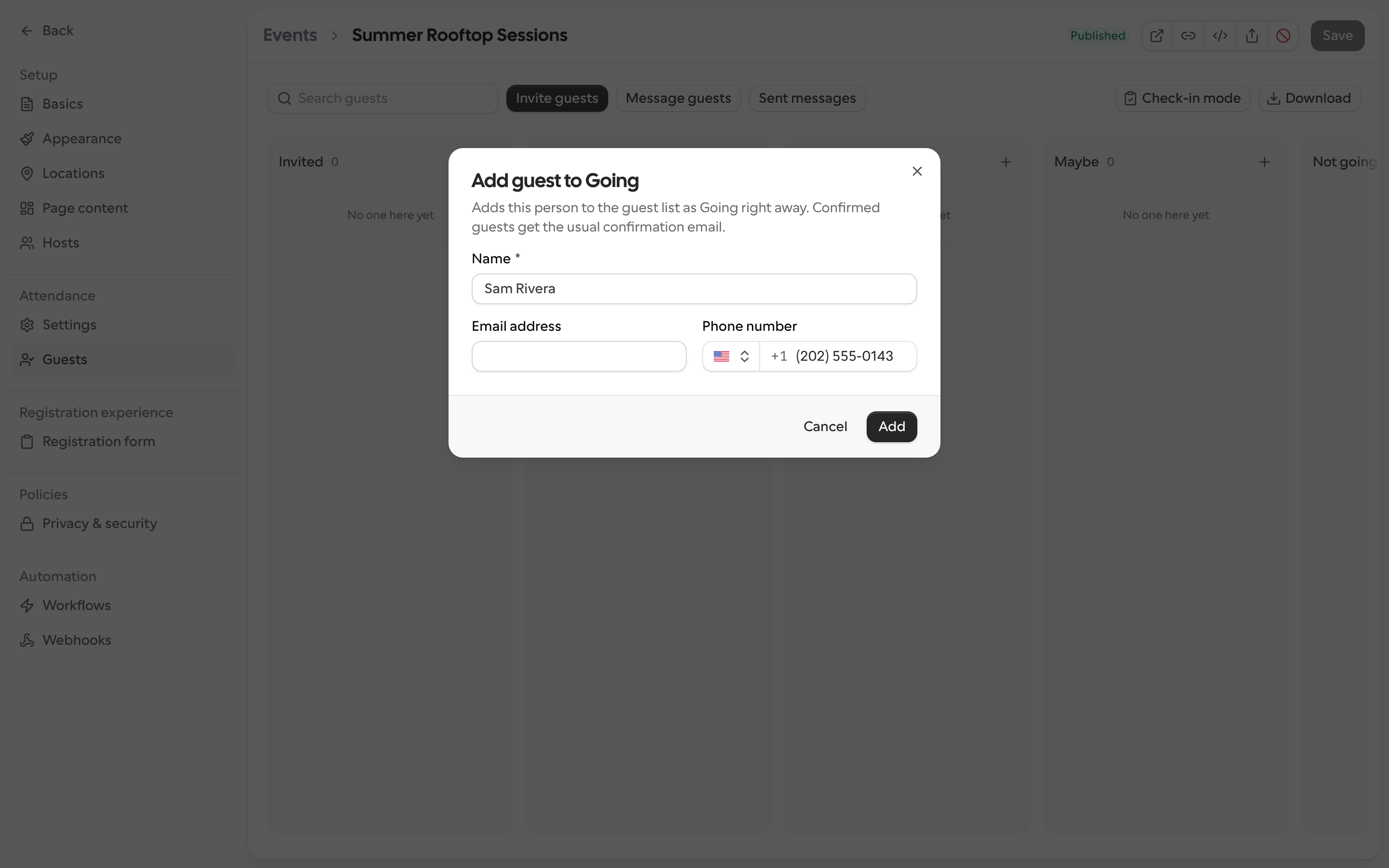Open country code flag selector
The height and width of the screenshot is (868, 1389).
point(731,356)
